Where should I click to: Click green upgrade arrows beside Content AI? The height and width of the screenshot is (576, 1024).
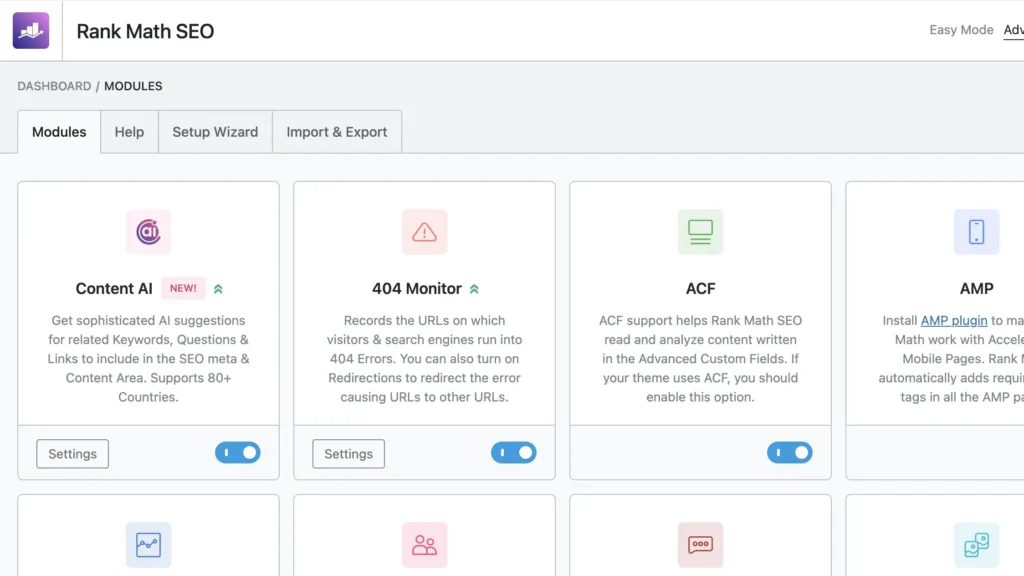[x=218, y=289]
